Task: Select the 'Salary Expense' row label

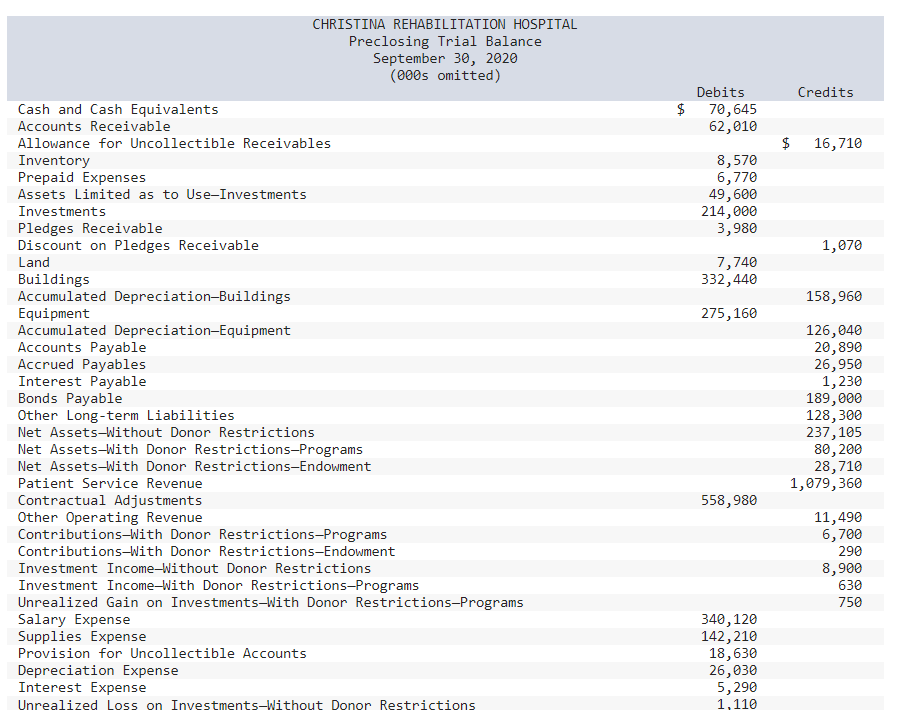Action: click(74, 620)
